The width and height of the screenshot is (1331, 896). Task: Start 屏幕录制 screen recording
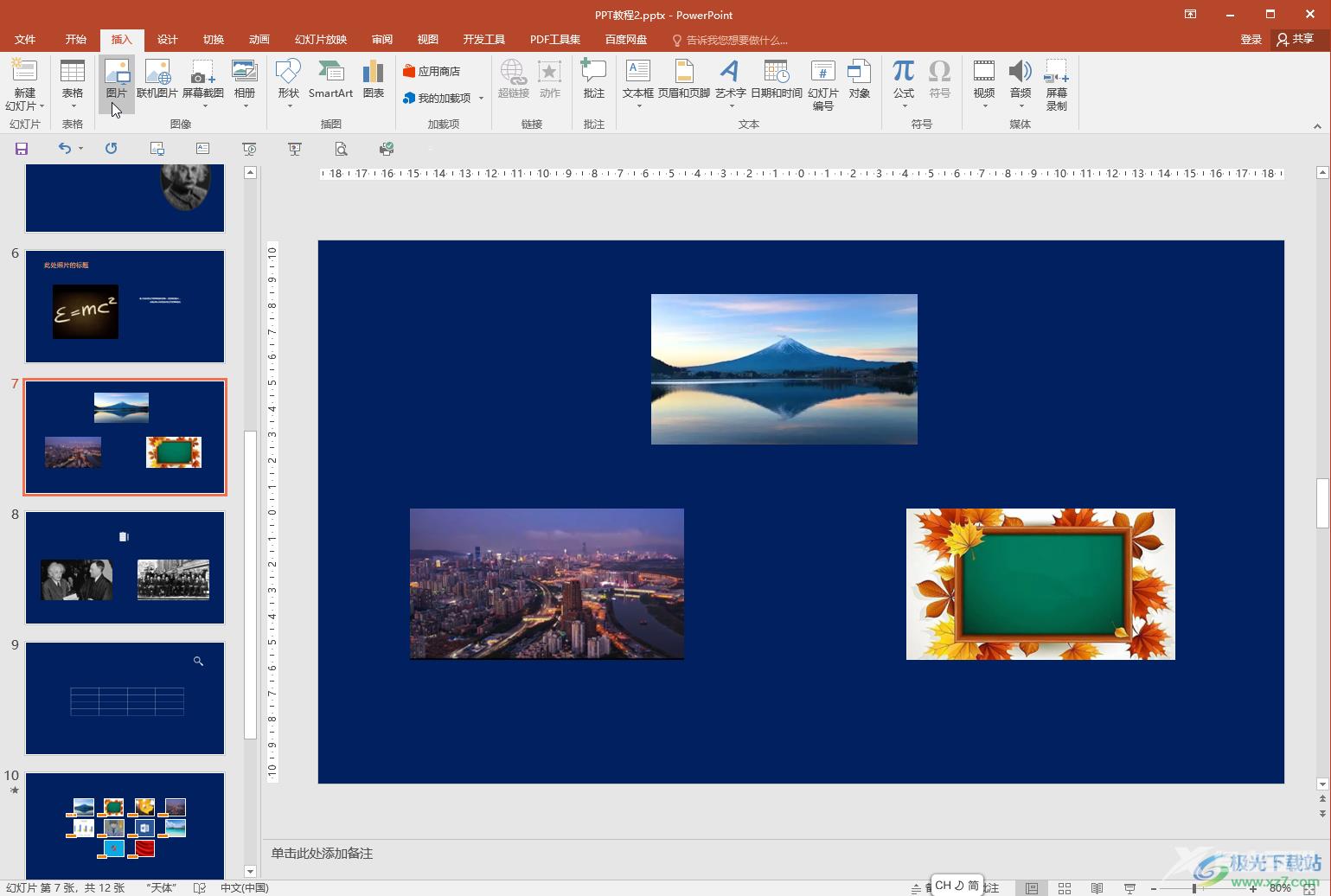click(x=1057, y=85)
